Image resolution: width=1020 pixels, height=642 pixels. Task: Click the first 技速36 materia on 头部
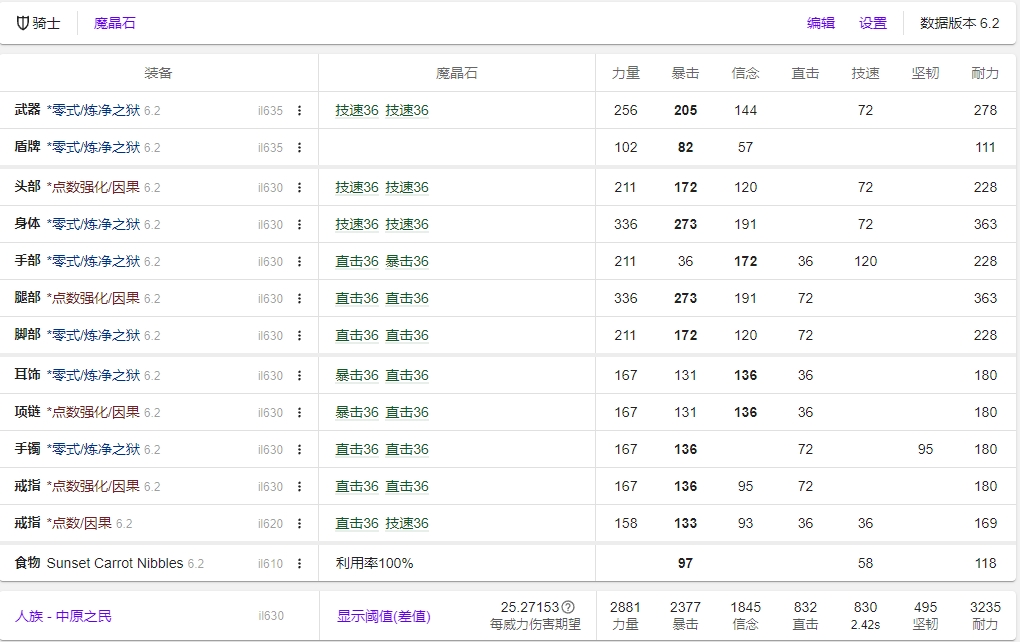coord(357,187)
